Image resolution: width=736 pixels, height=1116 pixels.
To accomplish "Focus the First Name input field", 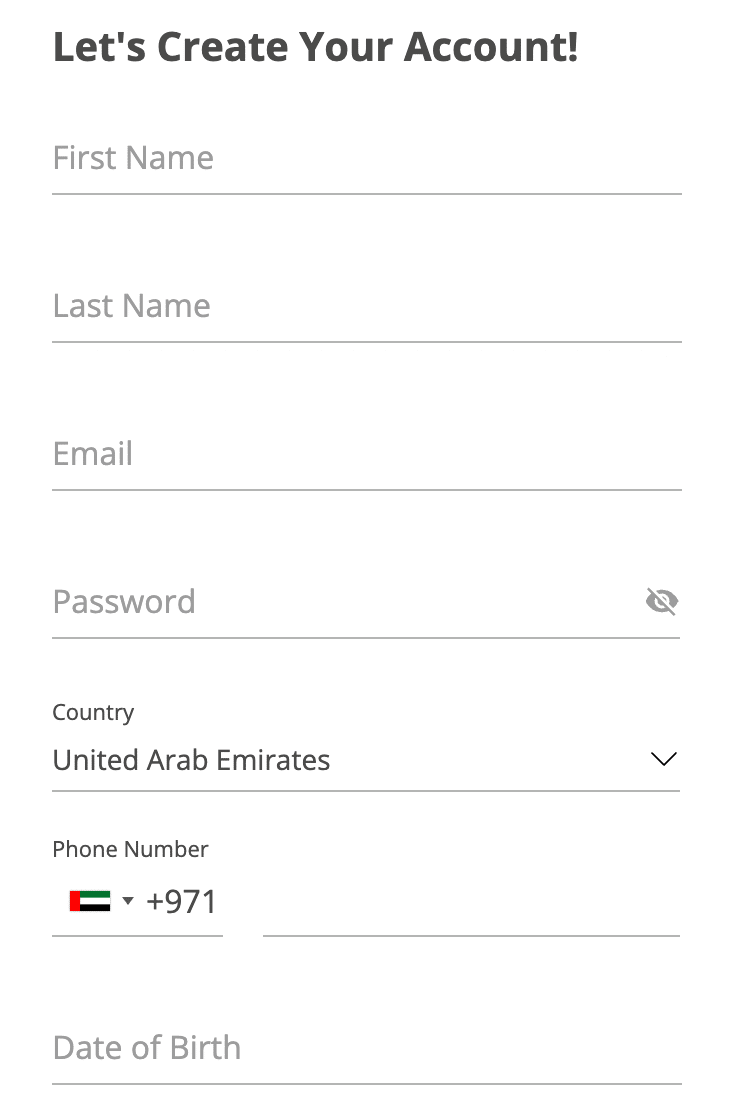I will 367,158.
